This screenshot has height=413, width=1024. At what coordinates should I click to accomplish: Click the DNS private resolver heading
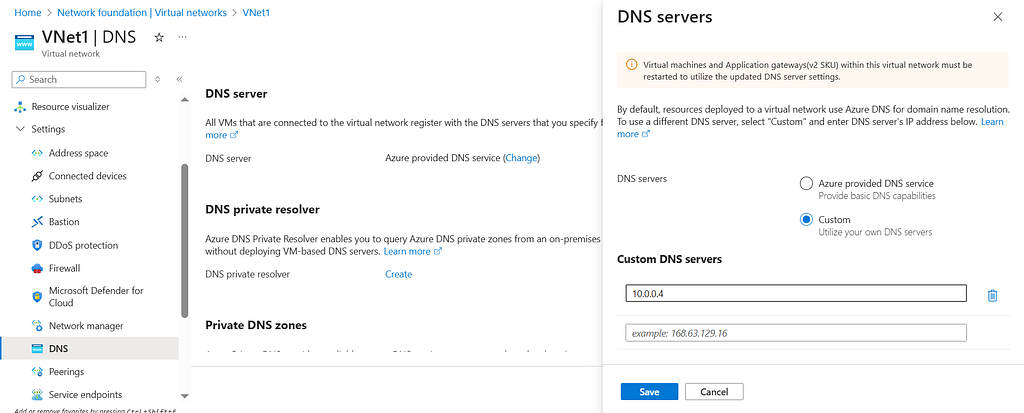click(262, 209)
